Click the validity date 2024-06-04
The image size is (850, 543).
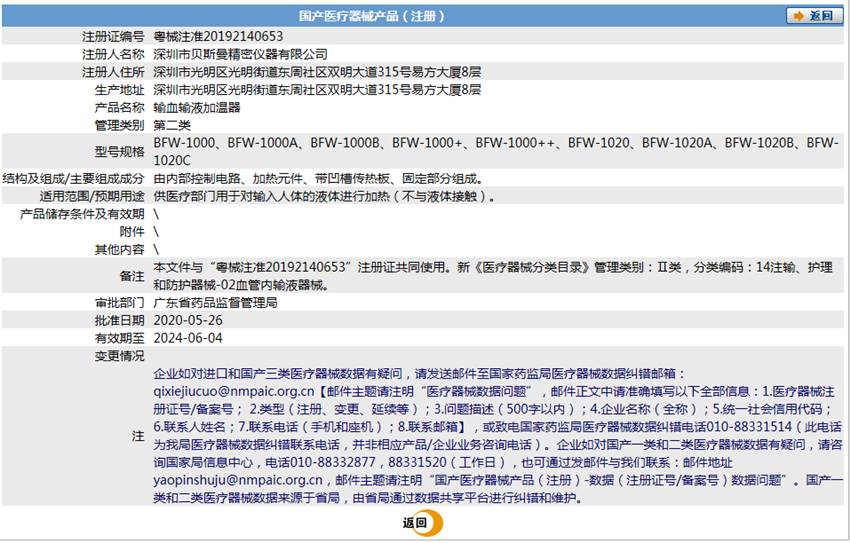[188, 339]
